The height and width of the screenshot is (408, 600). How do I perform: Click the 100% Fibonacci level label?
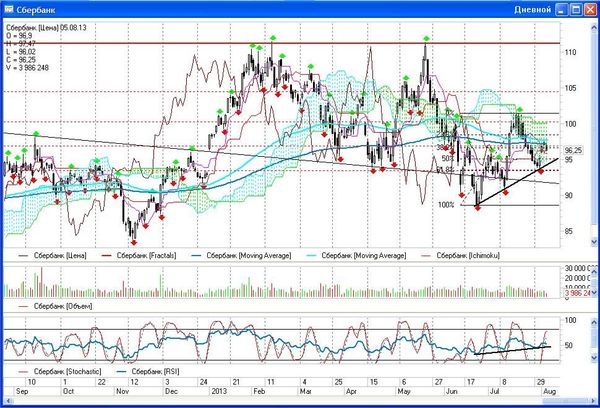[446, 205]
